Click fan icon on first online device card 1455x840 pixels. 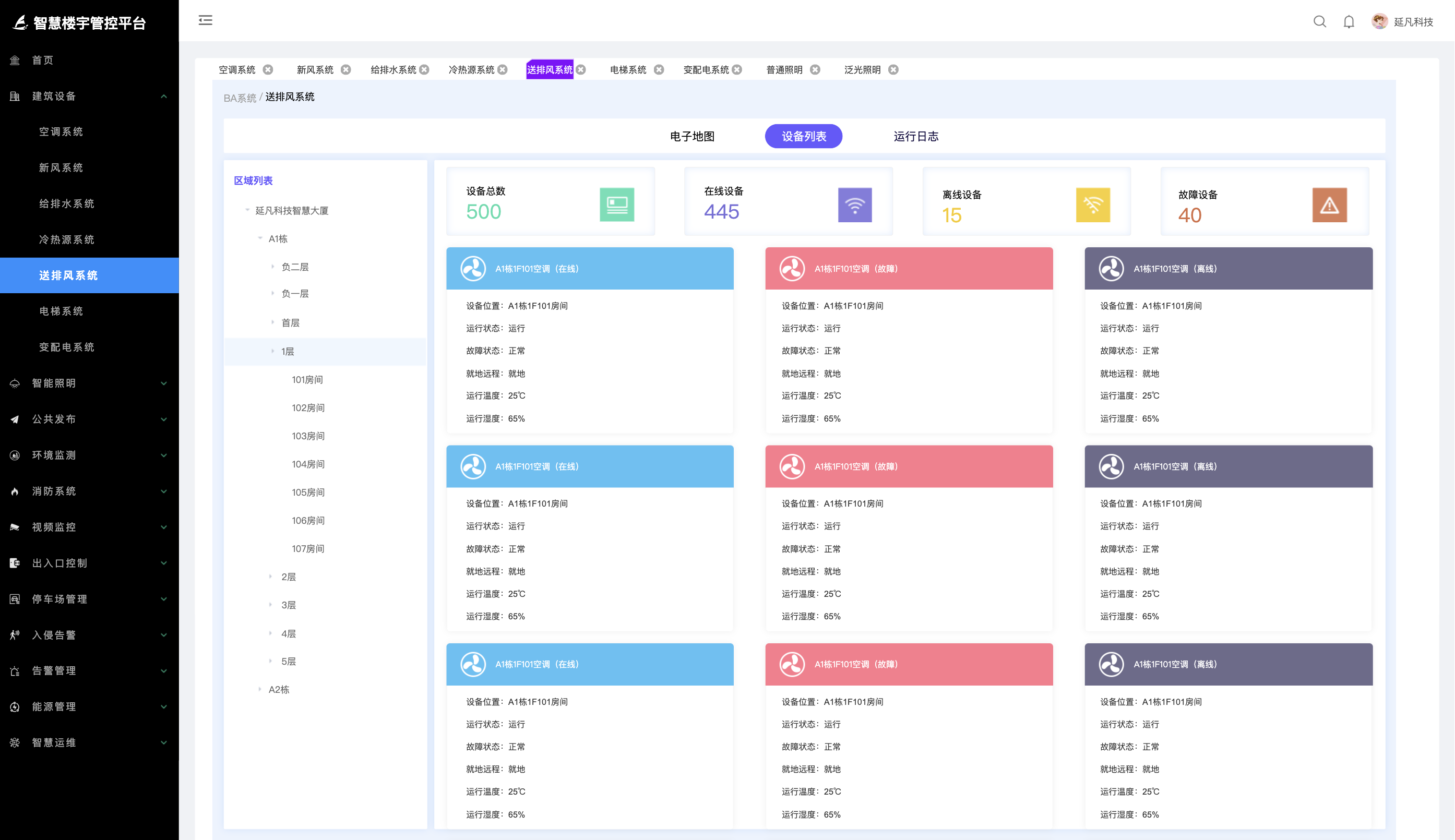pos(473,269)
